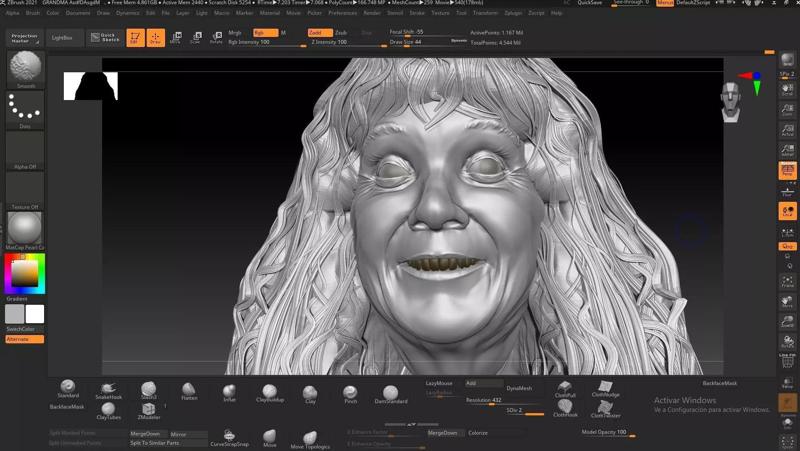Toggle the Rgb channel button
Image resolution: width=800 pixels, height=451 pixels.
pos(265,33)
